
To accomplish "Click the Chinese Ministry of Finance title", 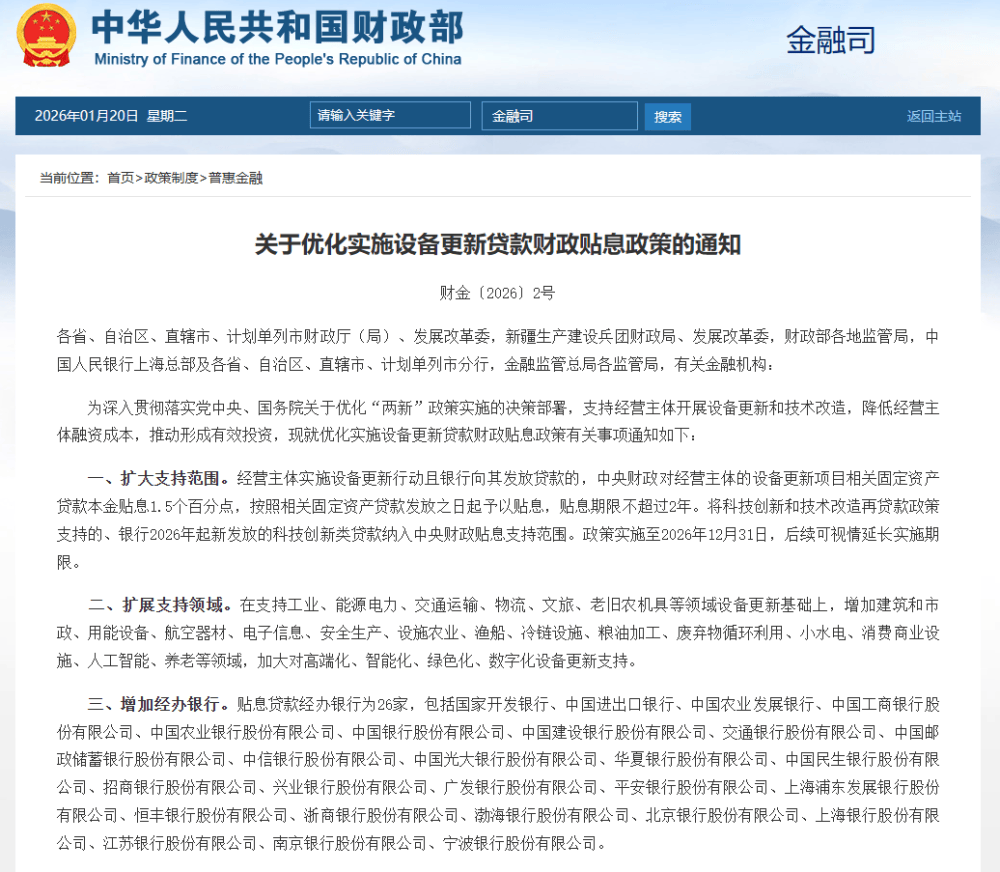I will click(x=278, y=27).
